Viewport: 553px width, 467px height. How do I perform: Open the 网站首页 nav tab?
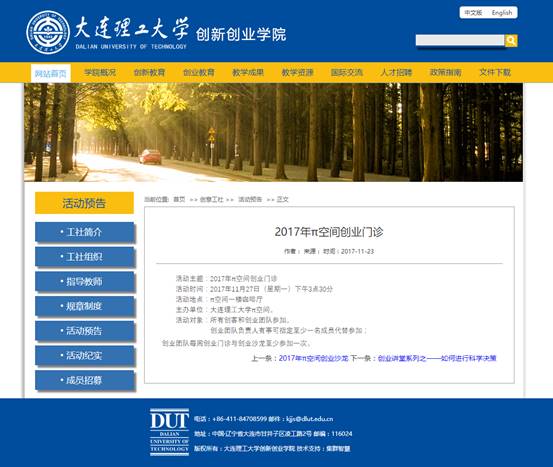(x=50, y=73)
